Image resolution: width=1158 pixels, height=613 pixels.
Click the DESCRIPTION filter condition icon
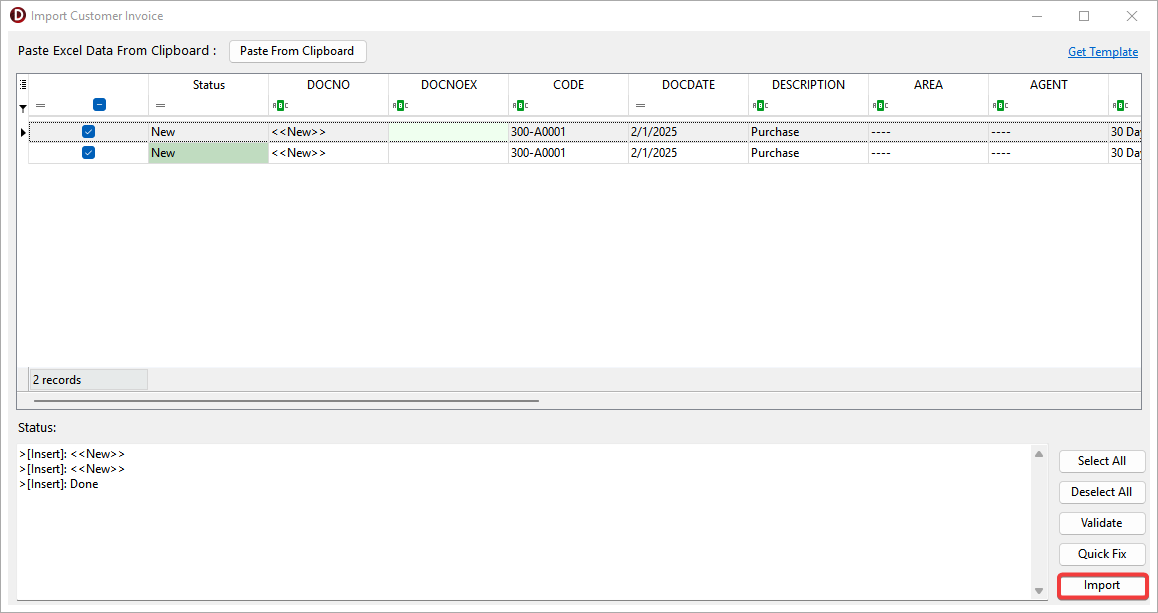click(760, 105)
